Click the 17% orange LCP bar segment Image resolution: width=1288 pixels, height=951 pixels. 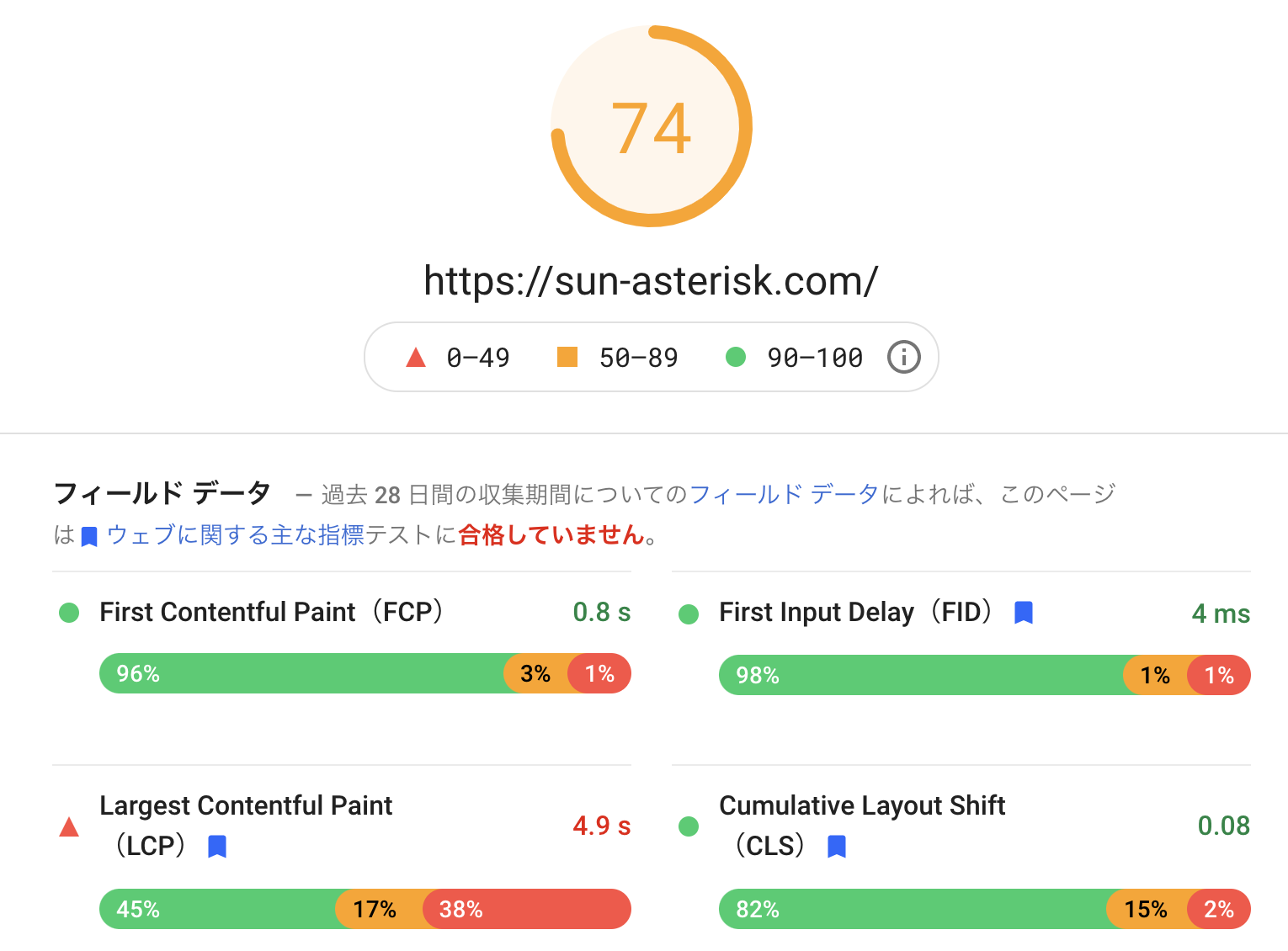379,909
